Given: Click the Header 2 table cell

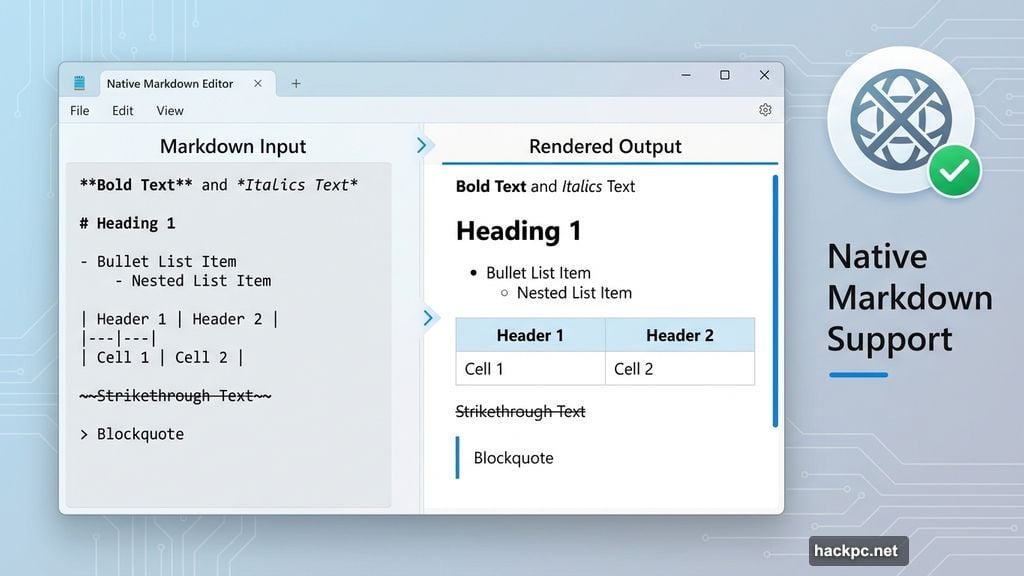Looking at the screenshot, I should [x=680, y=335].
